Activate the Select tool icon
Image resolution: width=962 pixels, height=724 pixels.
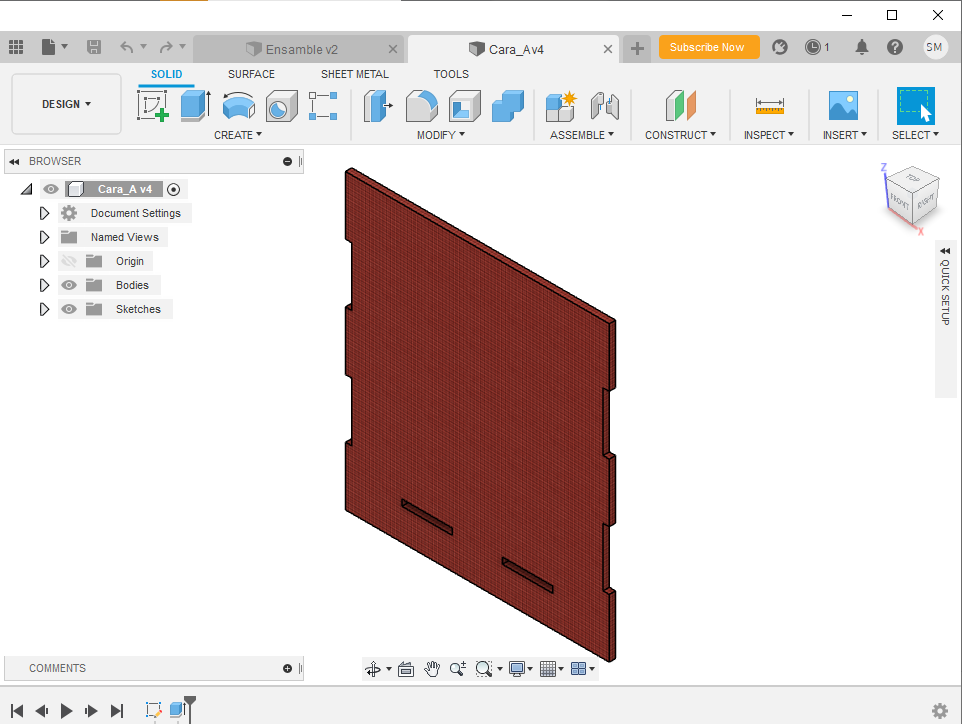coord(915,106)
